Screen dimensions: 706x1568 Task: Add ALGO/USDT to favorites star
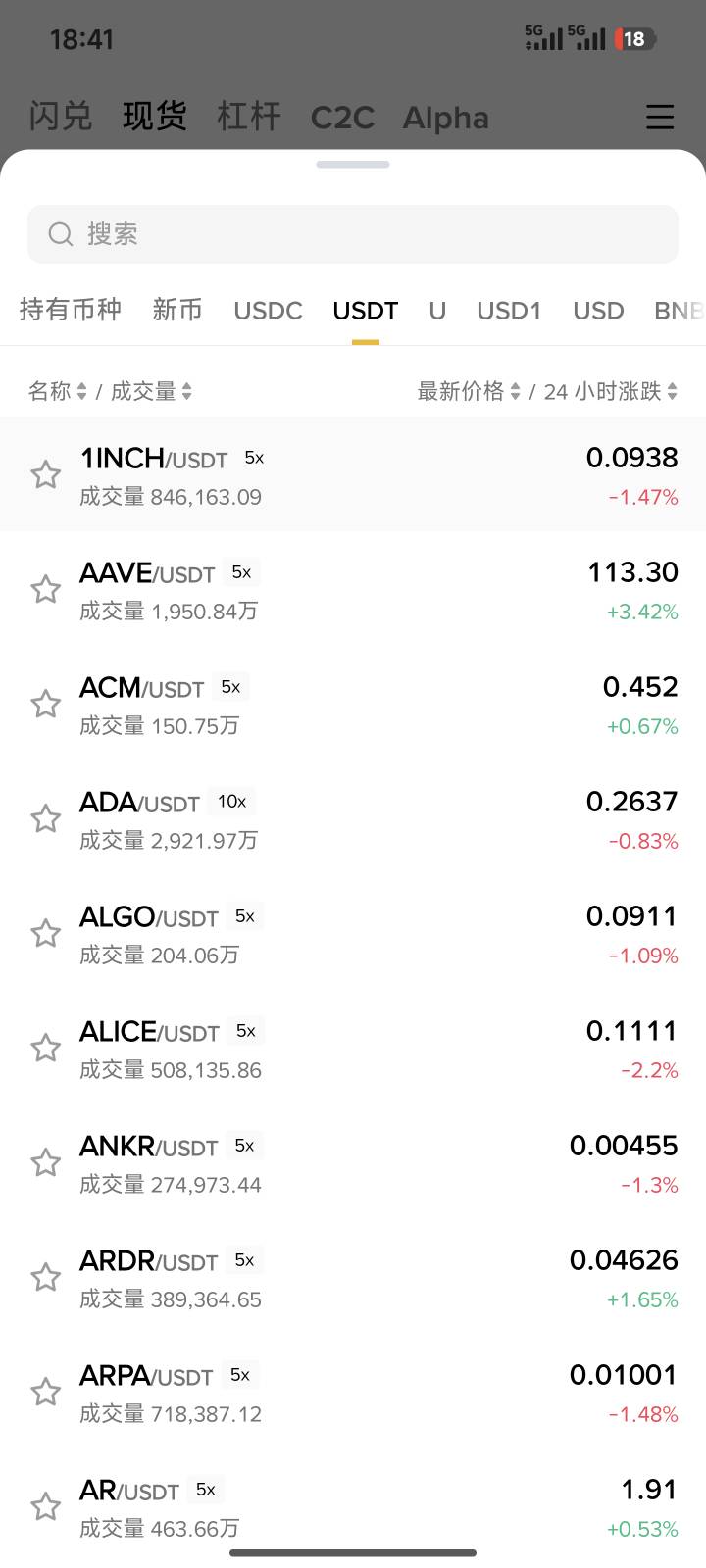coord(45,934)
